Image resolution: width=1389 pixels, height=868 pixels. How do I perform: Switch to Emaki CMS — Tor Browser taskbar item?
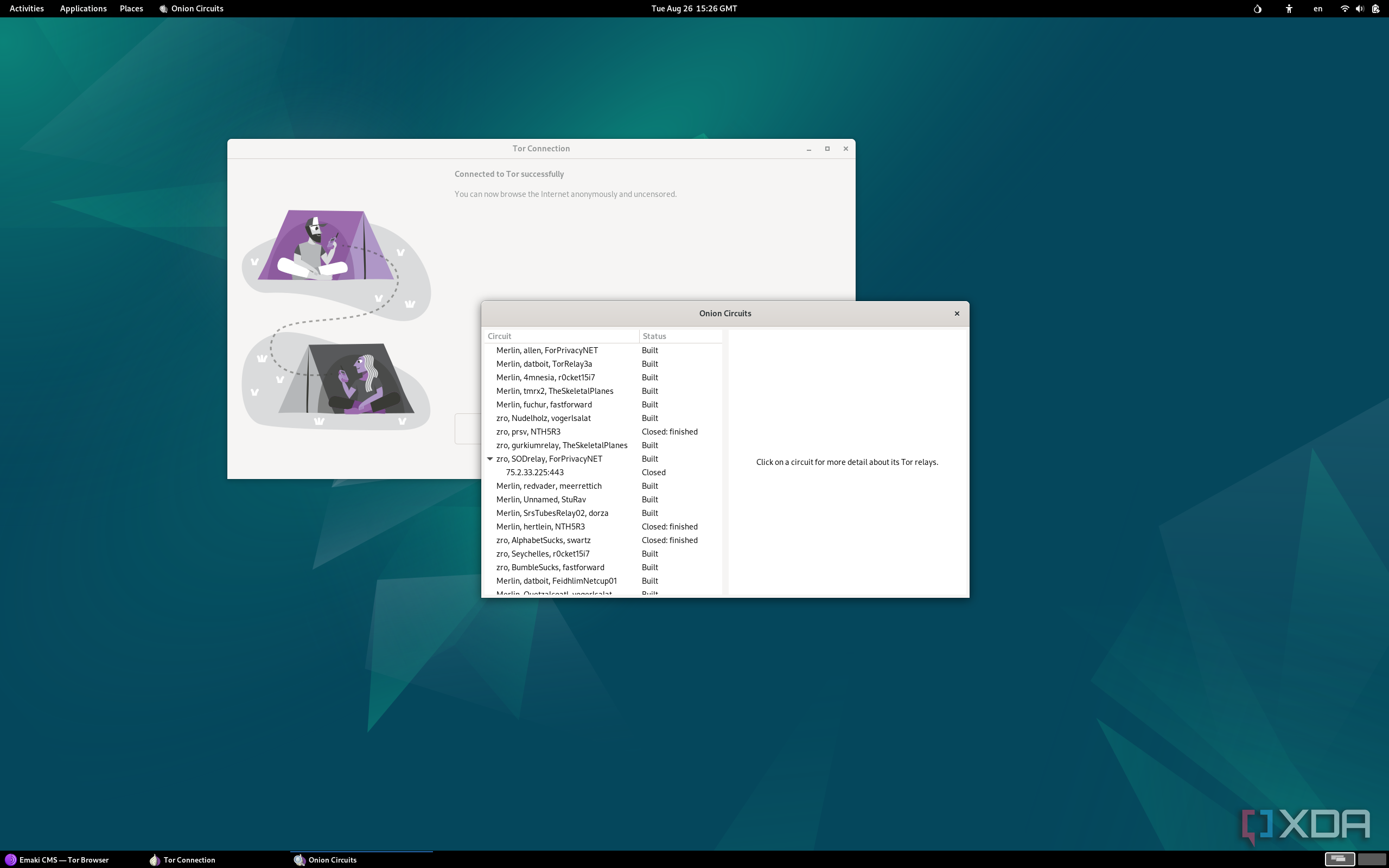click(72, 859)
